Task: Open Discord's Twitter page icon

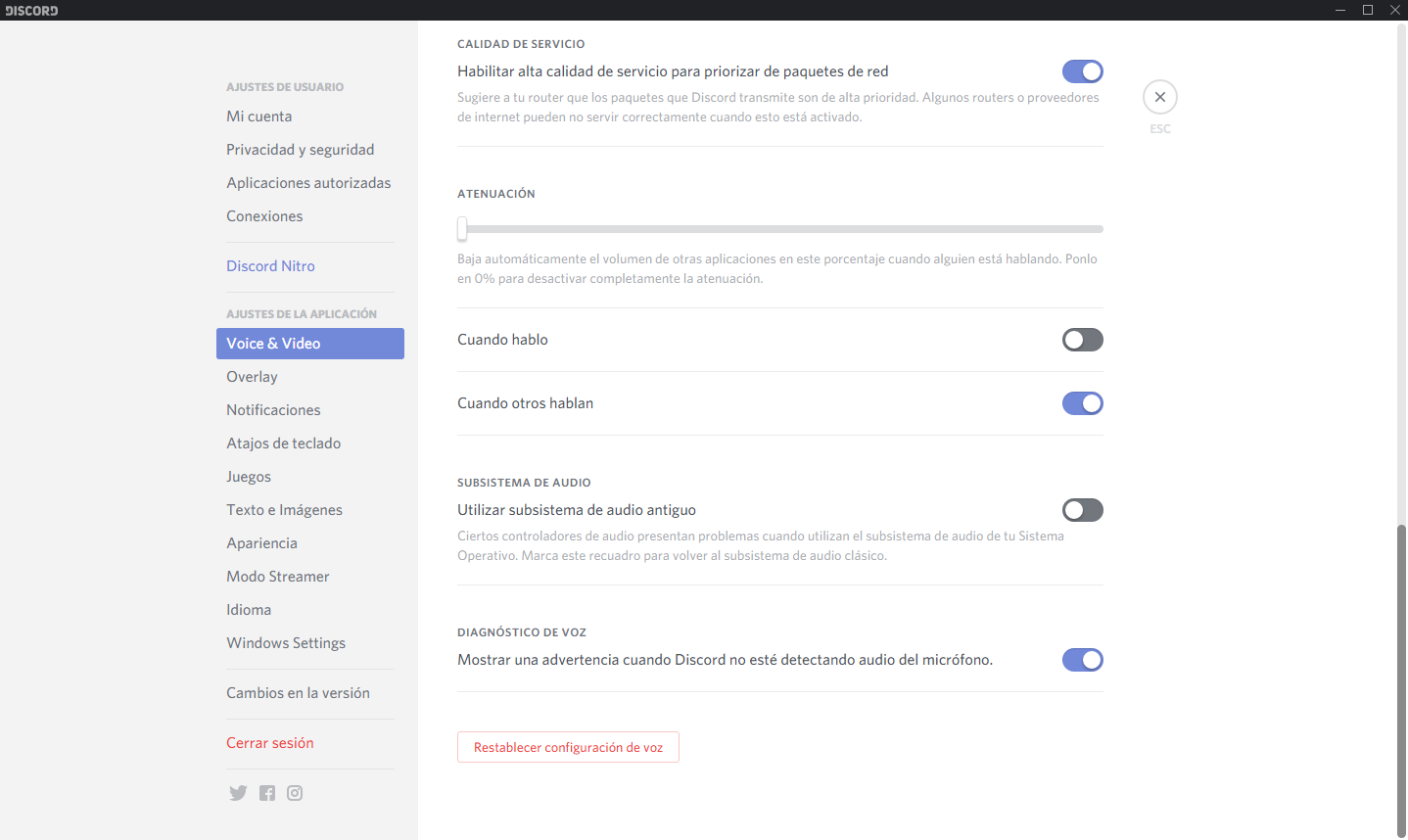Action: click(x=238, y=793)
